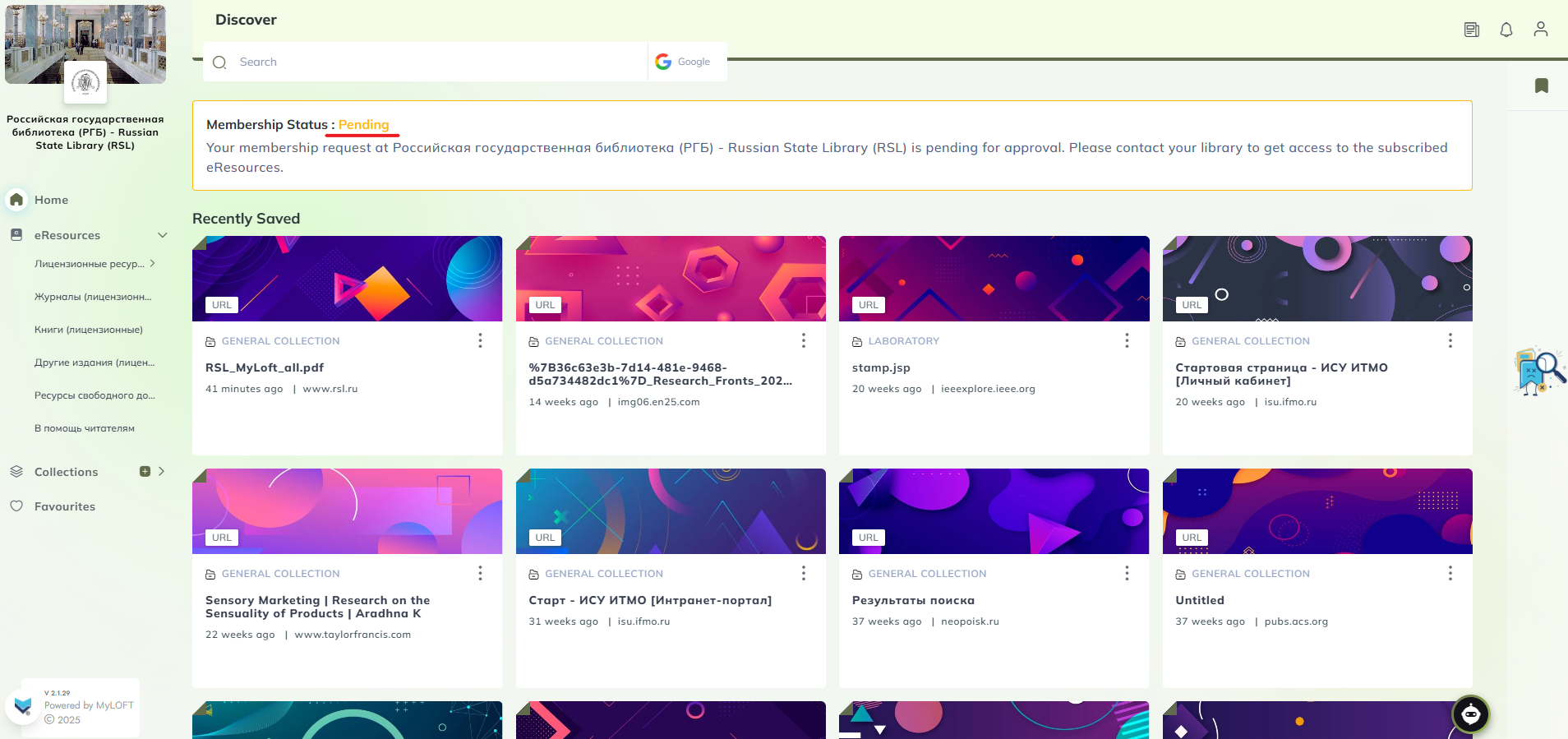Click the Pending membership status text
The image size is (1568, 739).
pyautogui.click(x=363, y=125)
